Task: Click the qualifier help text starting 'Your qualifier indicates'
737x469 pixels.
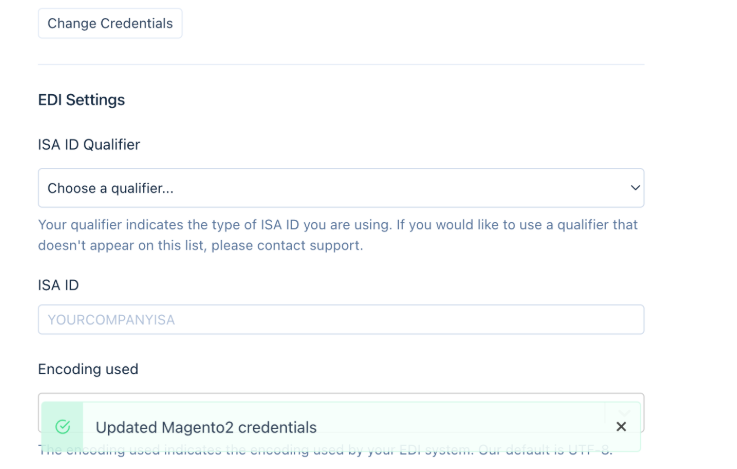Action: pyautogui.click(x=338, y=235)
